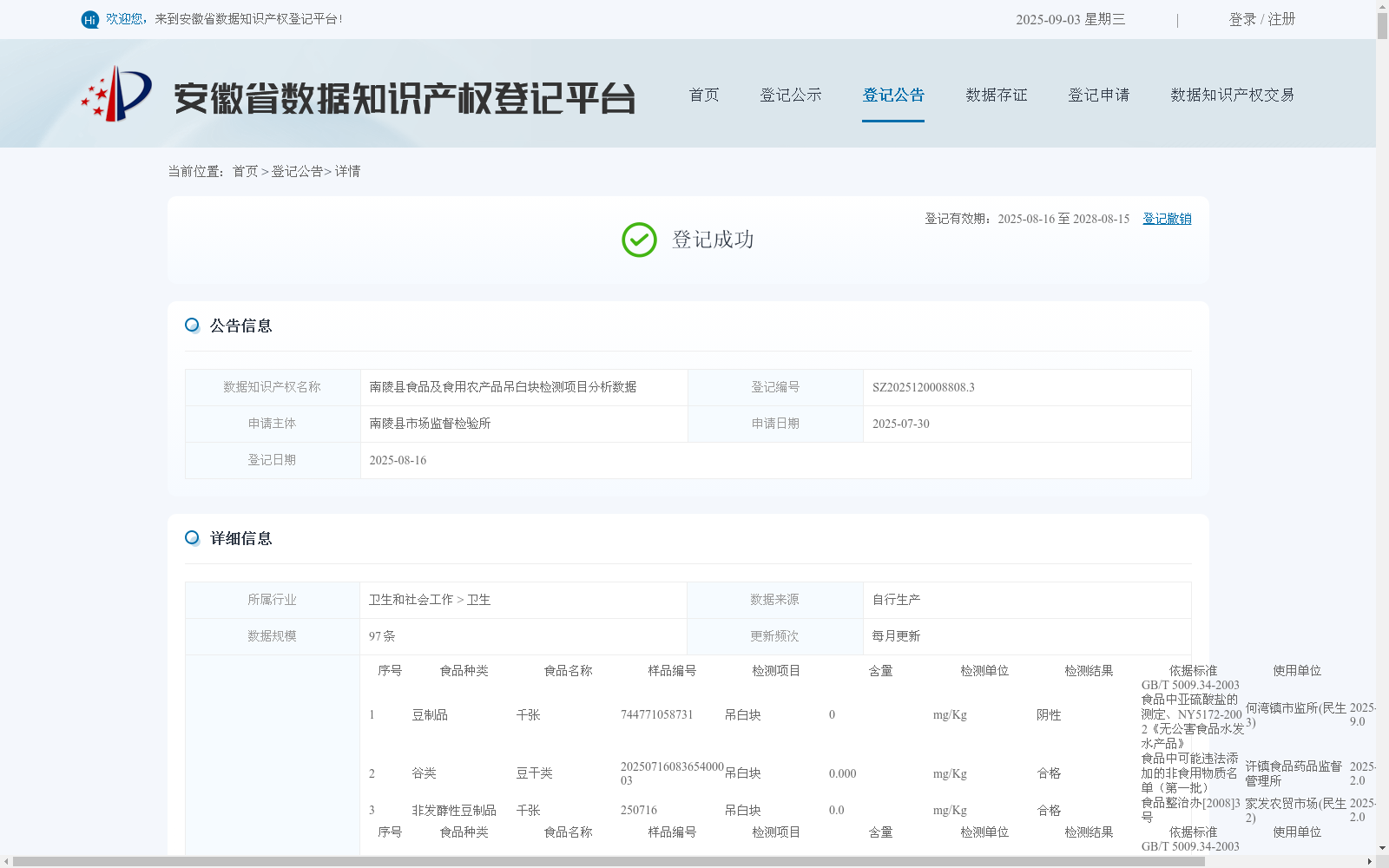Image resolution: width=1389 pixels, height=868 pixels.
Task: Open 数据知识产权交易 navigation item
Action: [x=1233, y=95]
